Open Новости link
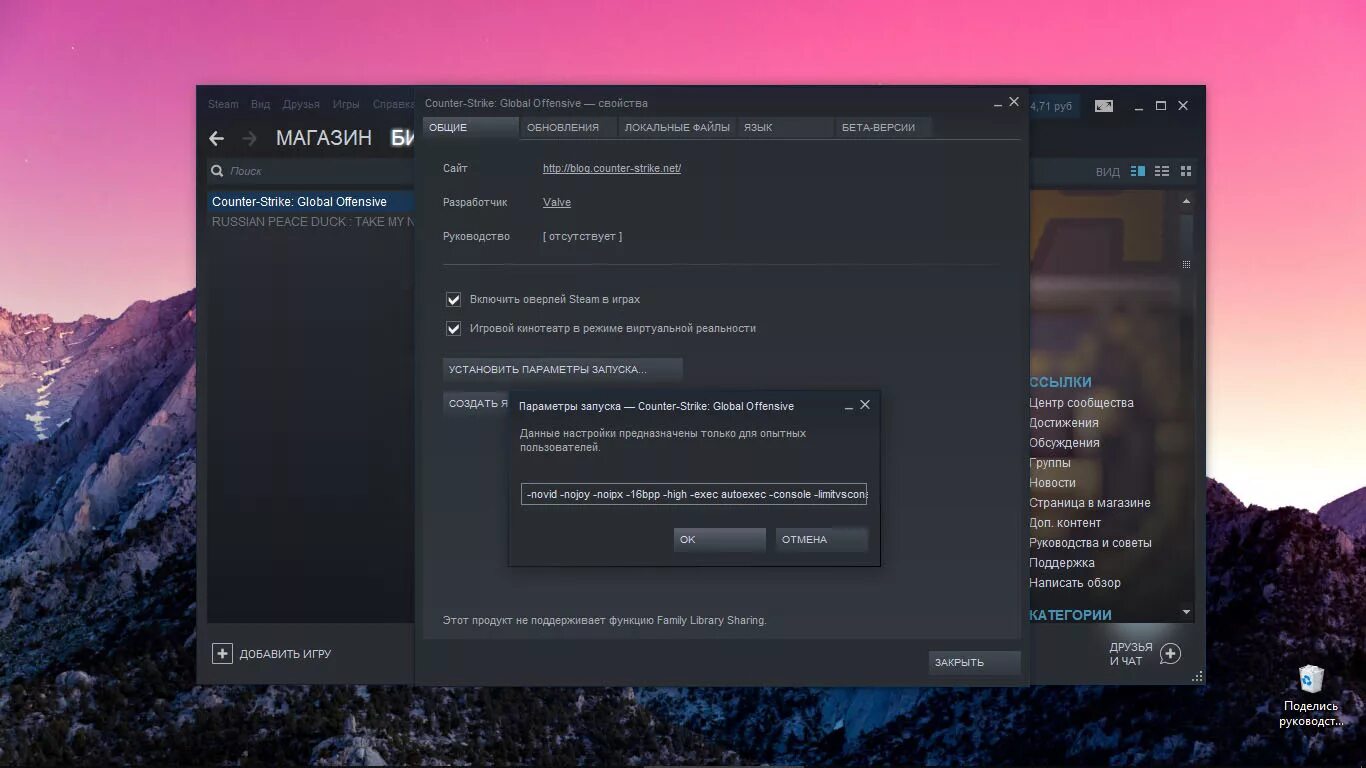Viewport: 1366px width, 768px height. point(1052,483)
